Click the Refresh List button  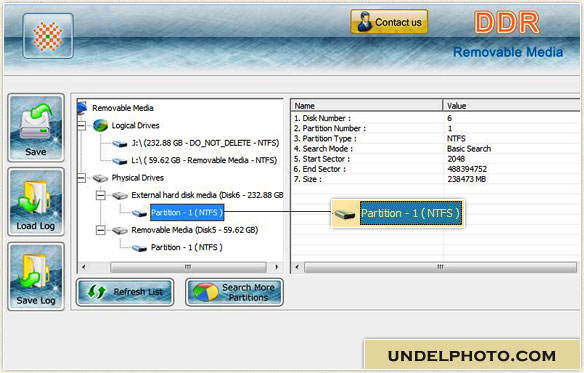[125, 292]
